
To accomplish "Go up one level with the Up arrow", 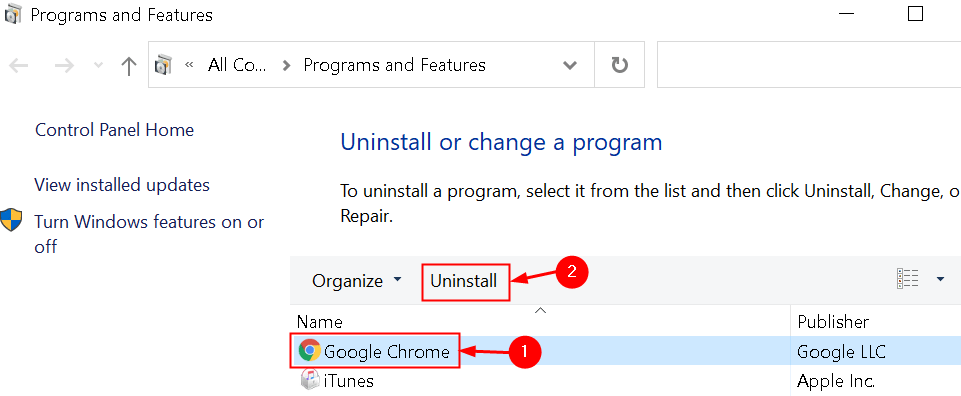I will [129, 66].
